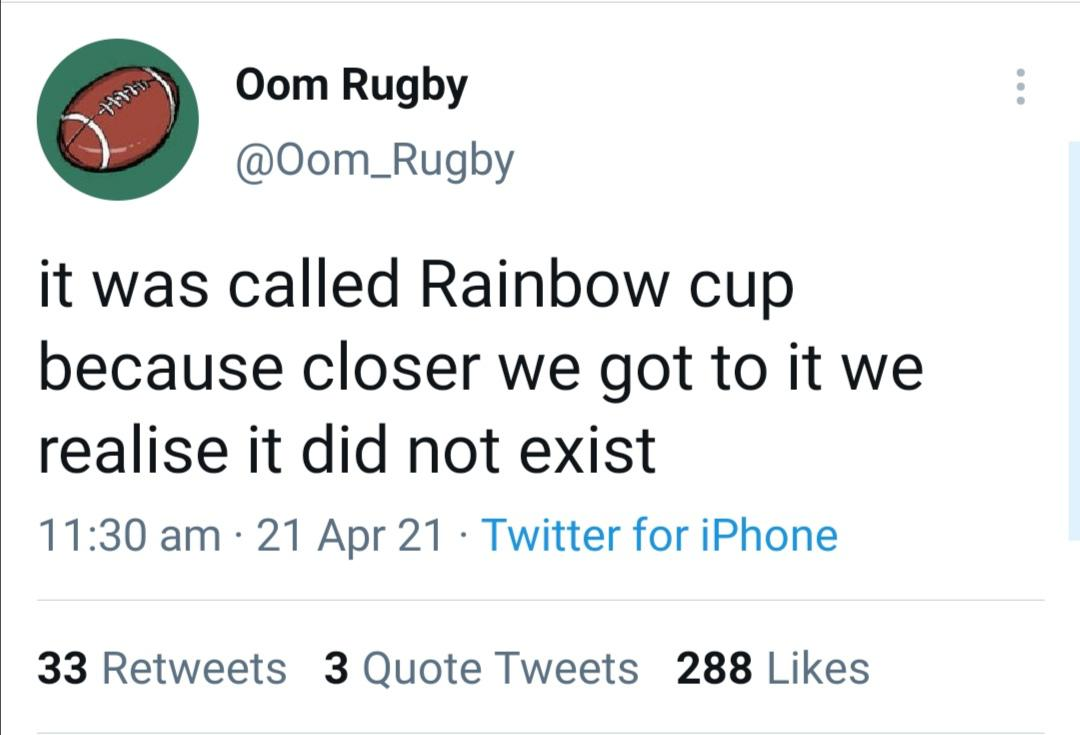Open the Oom Rugby display name profile
The image size is (1080, 735).
coord(351,86)
